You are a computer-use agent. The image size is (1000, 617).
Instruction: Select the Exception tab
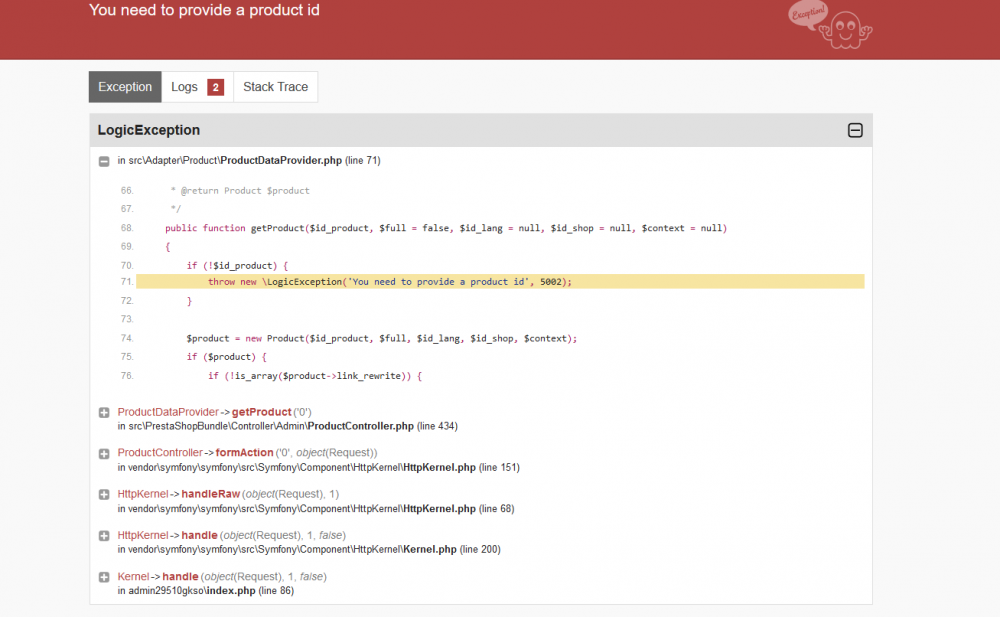124,86
